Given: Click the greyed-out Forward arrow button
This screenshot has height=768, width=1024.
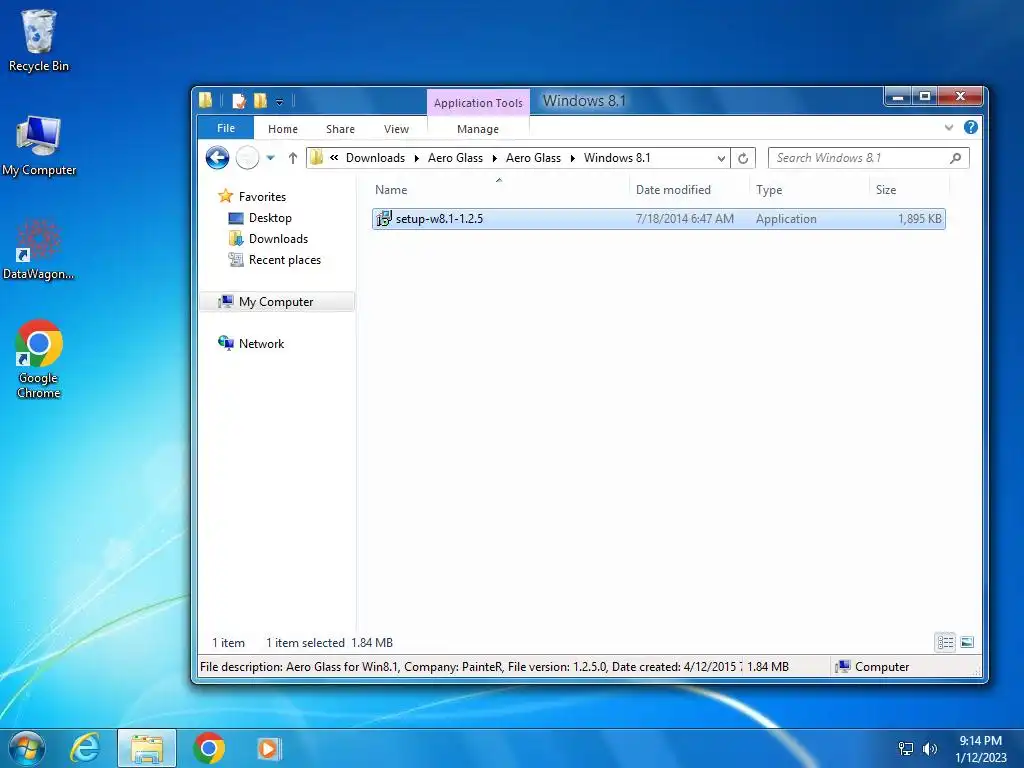Looking at the screenshot, I should 248,157.
